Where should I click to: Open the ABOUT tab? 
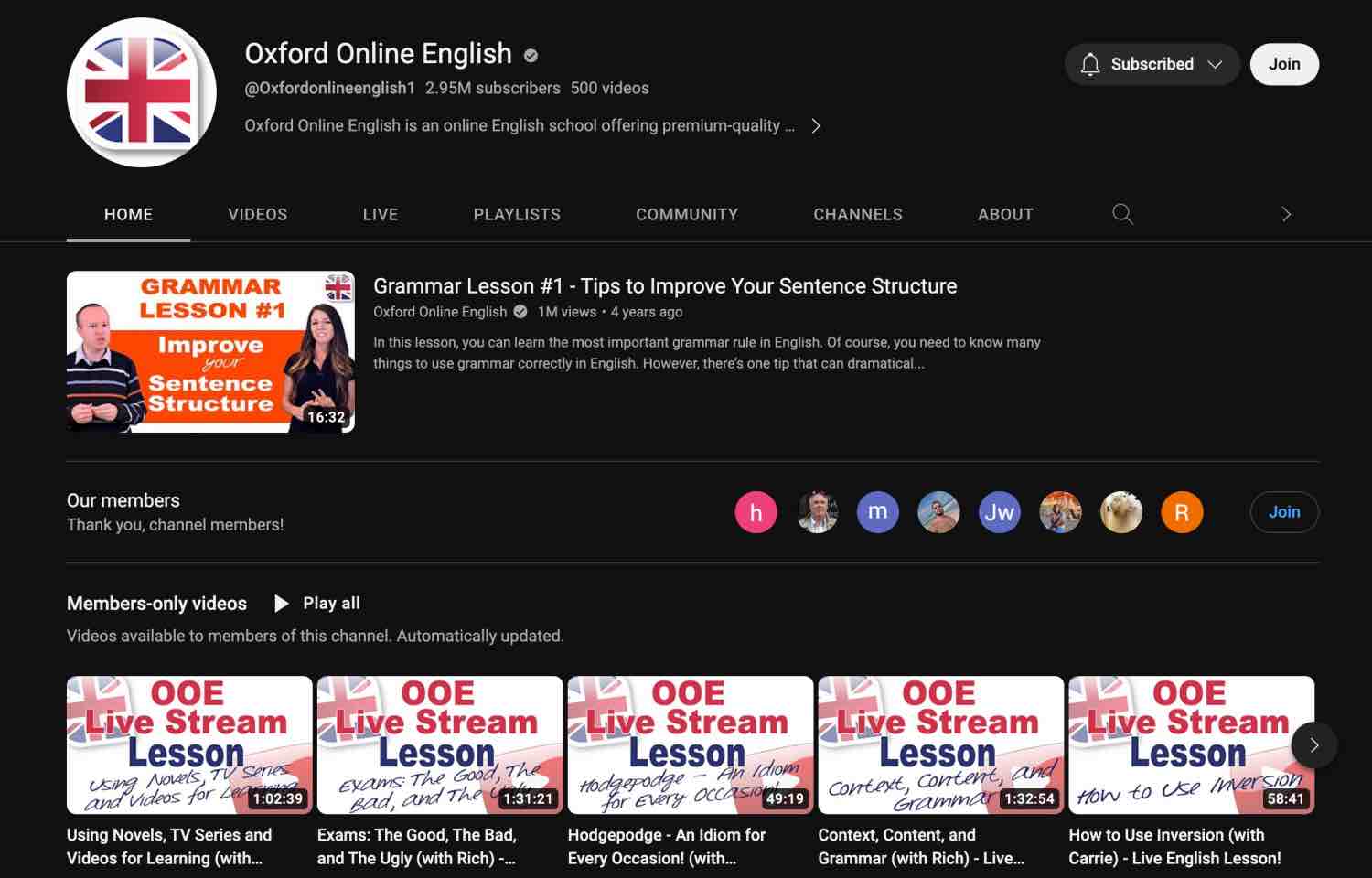click(x=1005, y=214)
